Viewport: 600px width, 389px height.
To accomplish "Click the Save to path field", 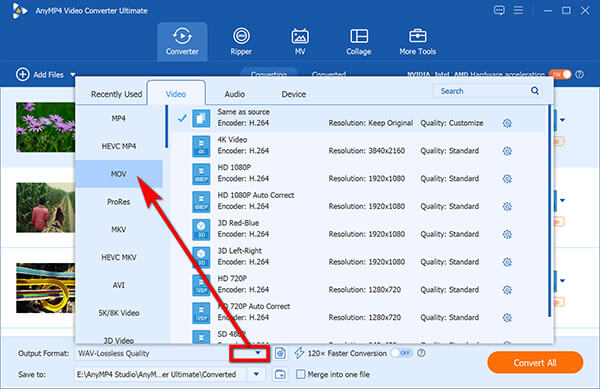I will (x=161, y=374).
